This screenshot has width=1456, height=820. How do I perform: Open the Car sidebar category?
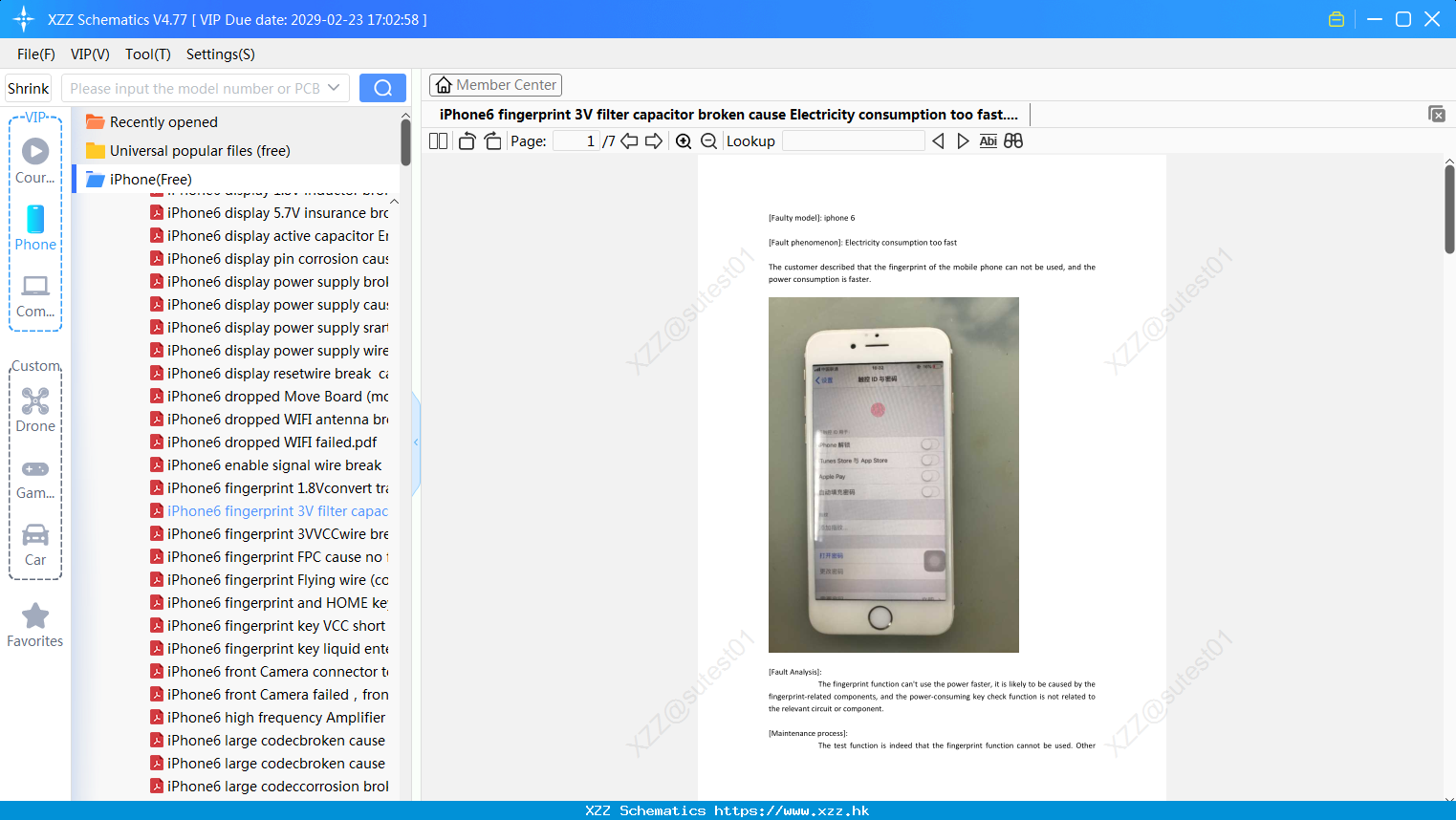point(35,545)
